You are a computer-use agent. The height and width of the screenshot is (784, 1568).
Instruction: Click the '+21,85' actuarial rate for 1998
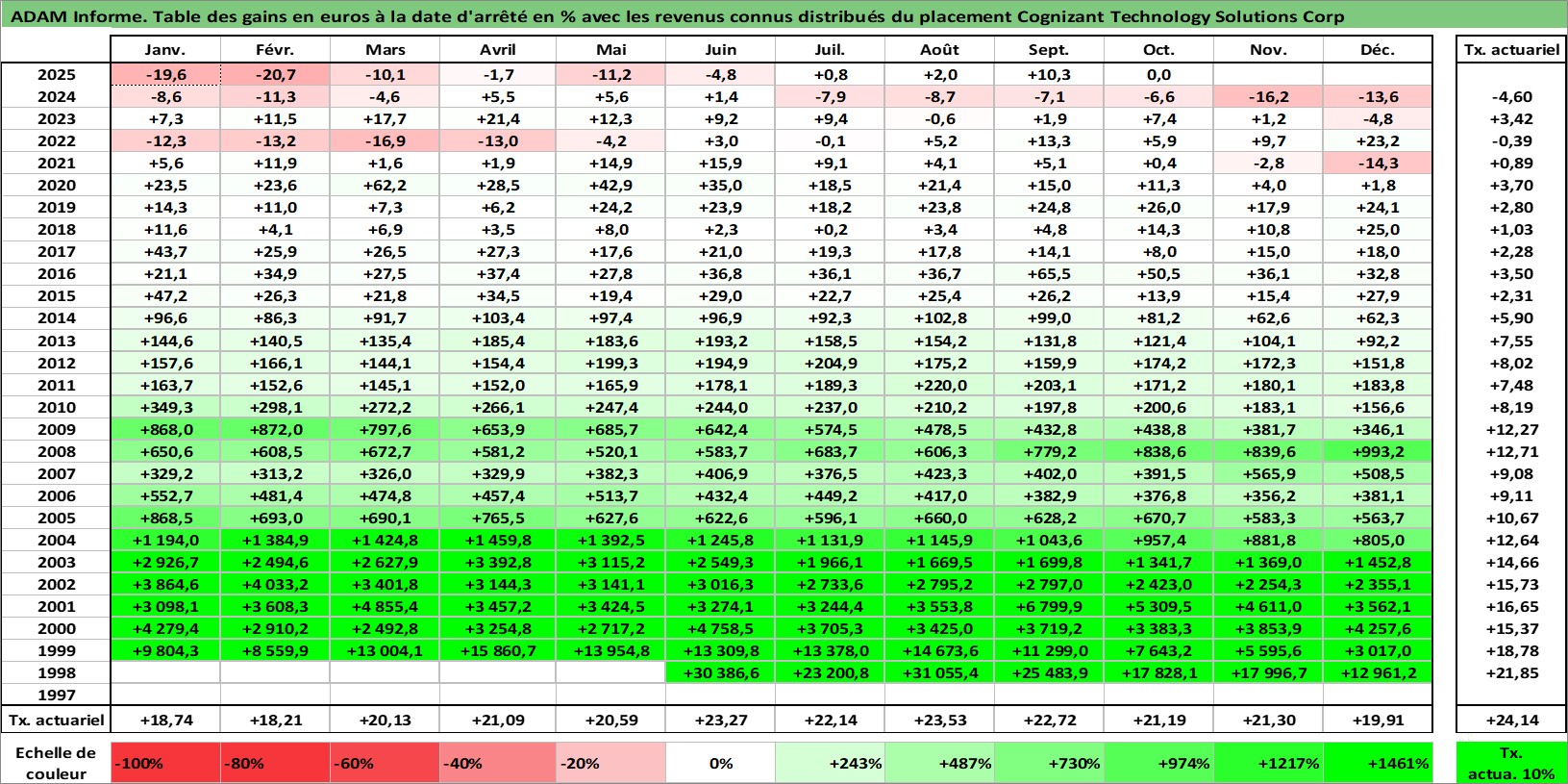point(1511,672)
